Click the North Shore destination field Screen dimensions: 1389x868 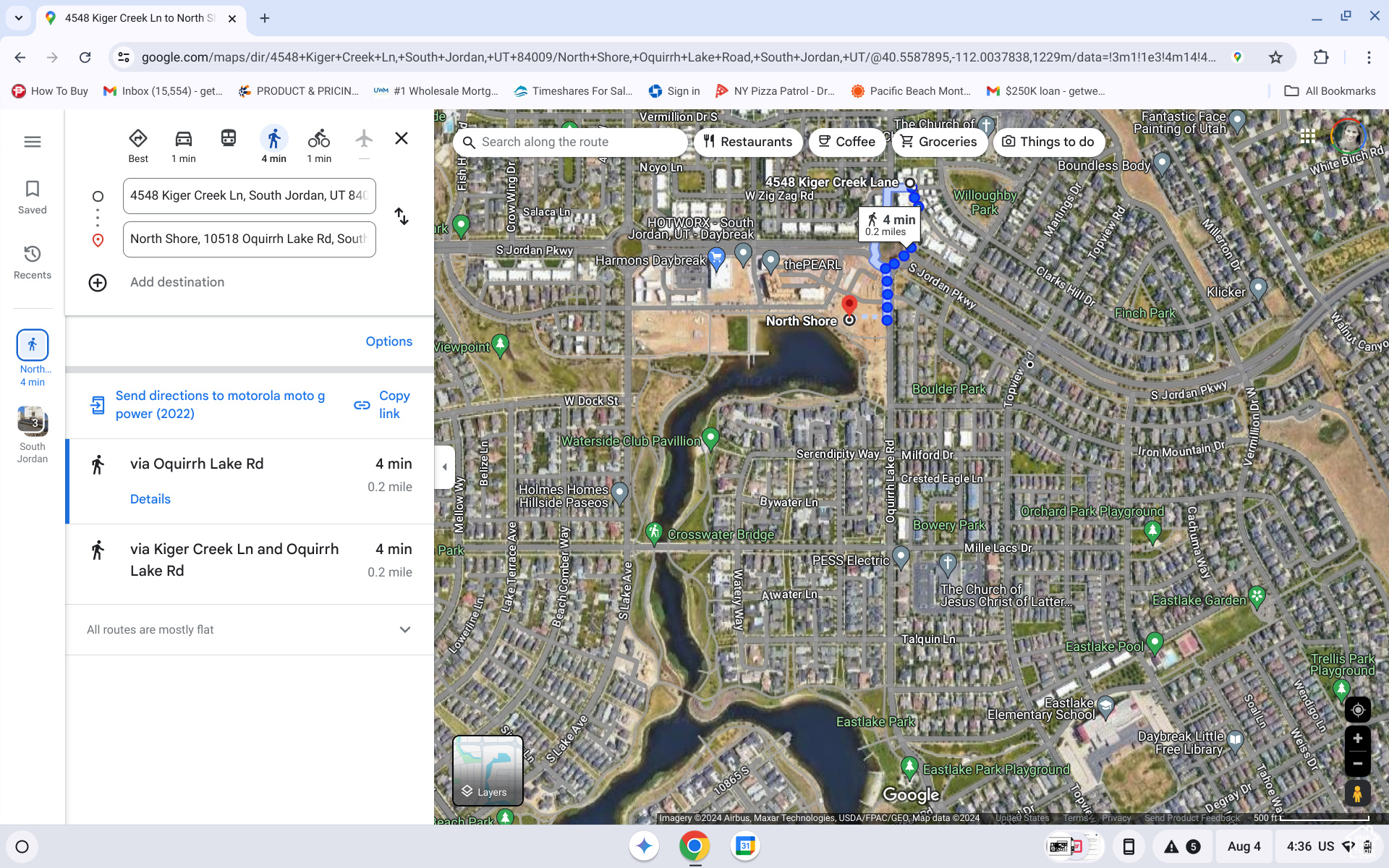pos(250,239)
